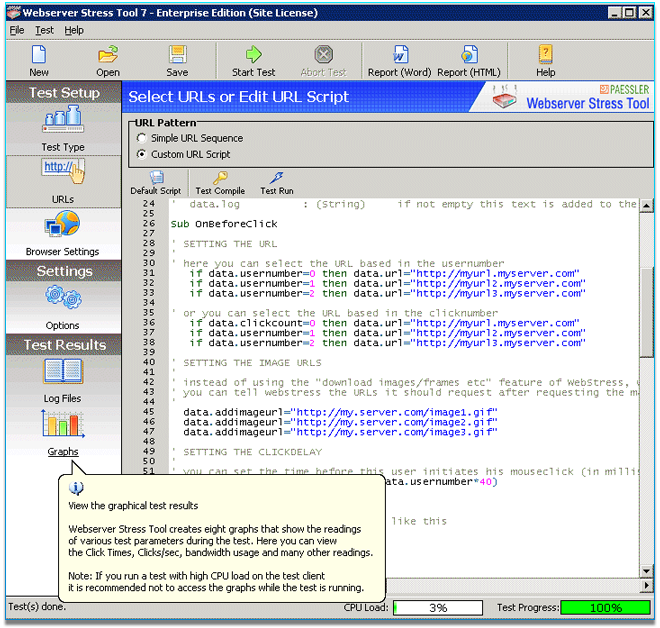
Task: Click line number 26 in the gutter
Action: [x=149, y=223]
